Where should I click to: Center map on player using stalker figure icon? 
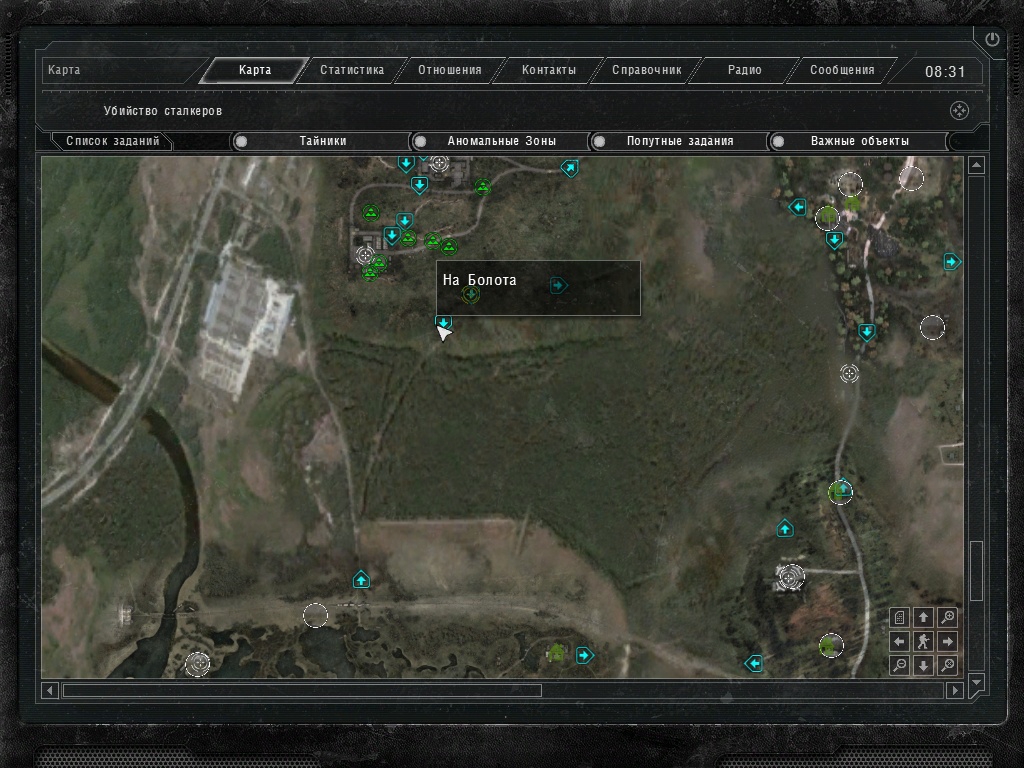923,641
